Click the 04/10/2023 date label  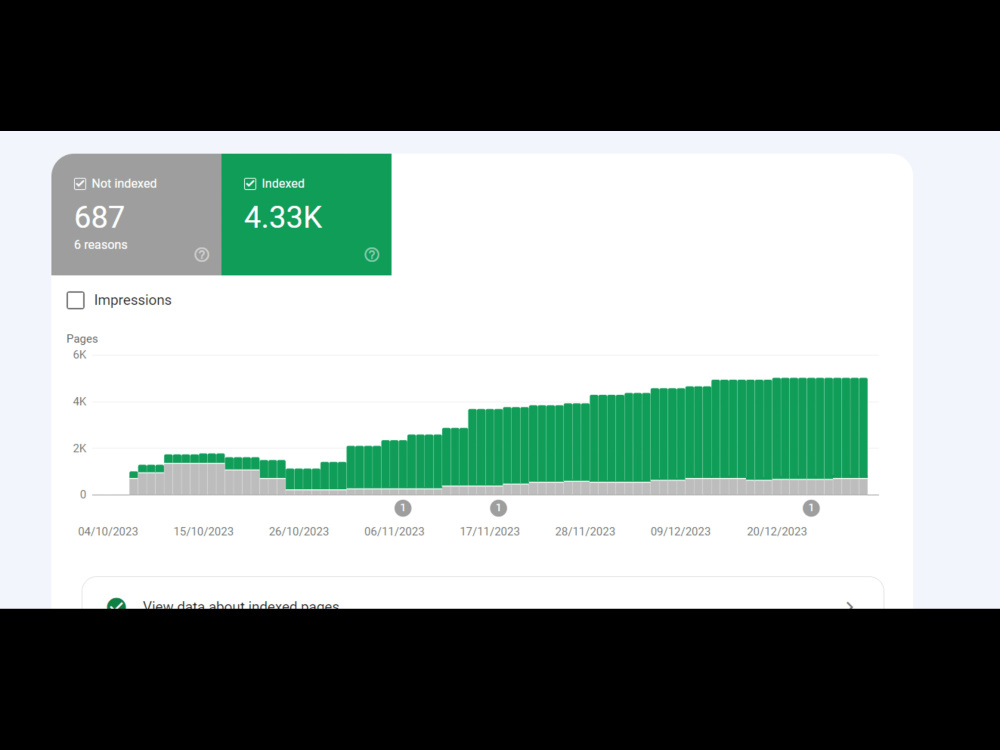(x=108, y=531)
